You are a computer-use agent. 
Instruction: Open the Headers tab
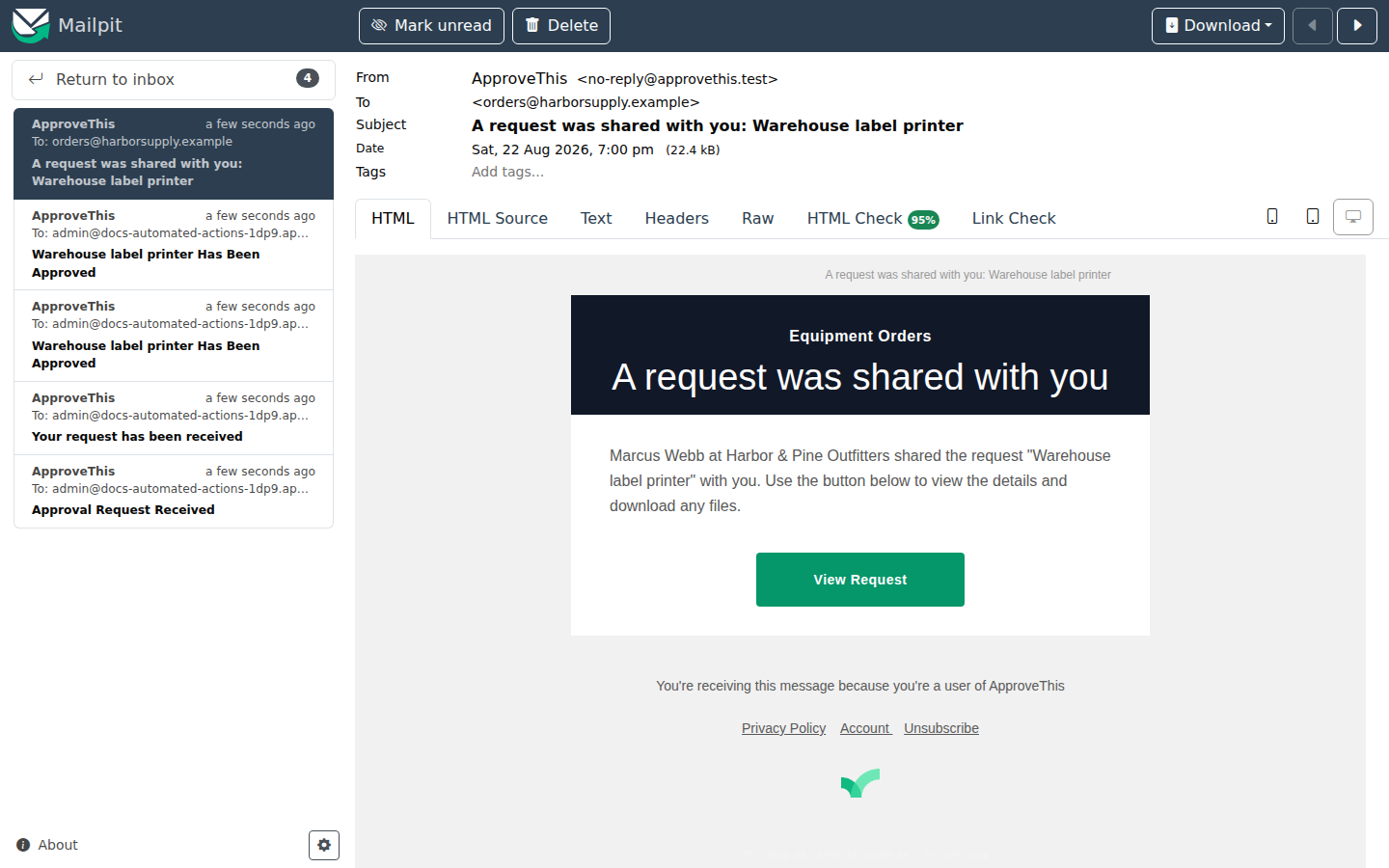click(677, 219)
